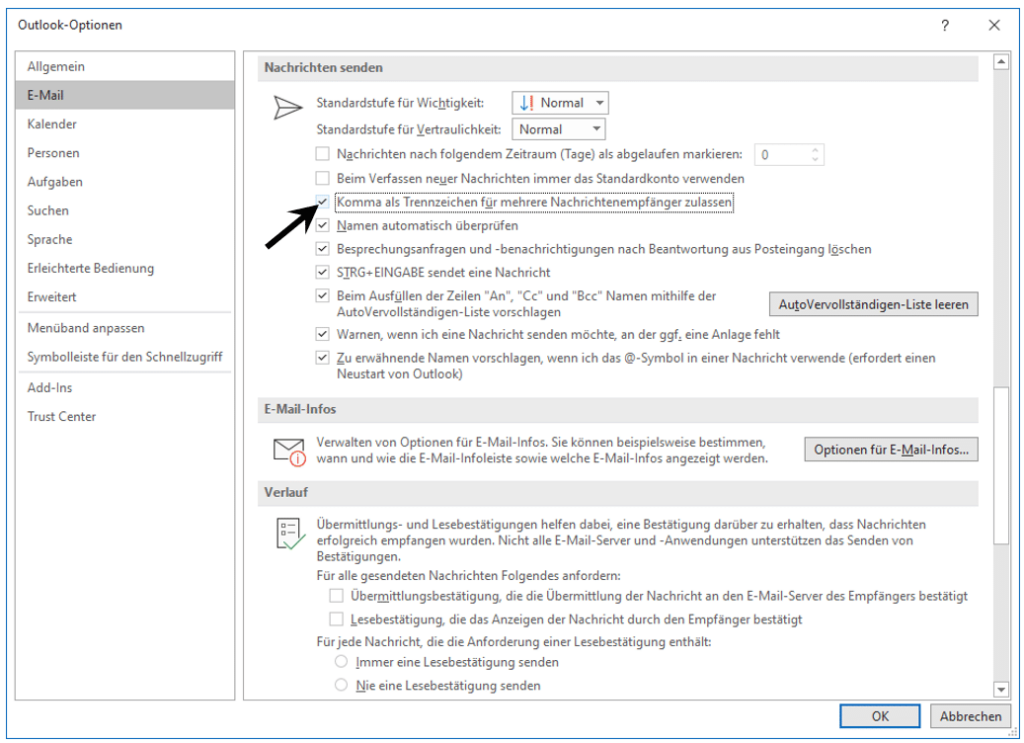
Task: Enable Übermittlungsbestätigung checkbox
Action: pyautogui.click(x=336, y=595)
